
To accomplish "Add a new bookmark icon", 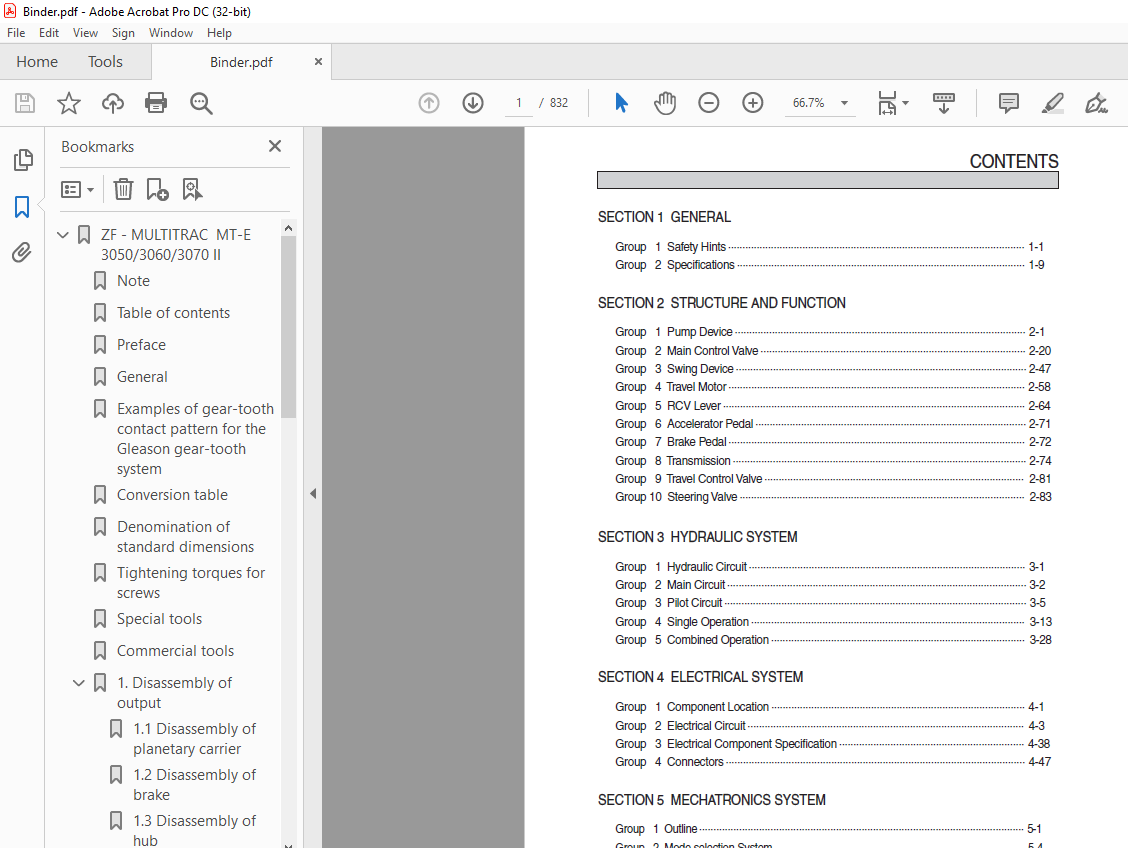I will 157,189.
